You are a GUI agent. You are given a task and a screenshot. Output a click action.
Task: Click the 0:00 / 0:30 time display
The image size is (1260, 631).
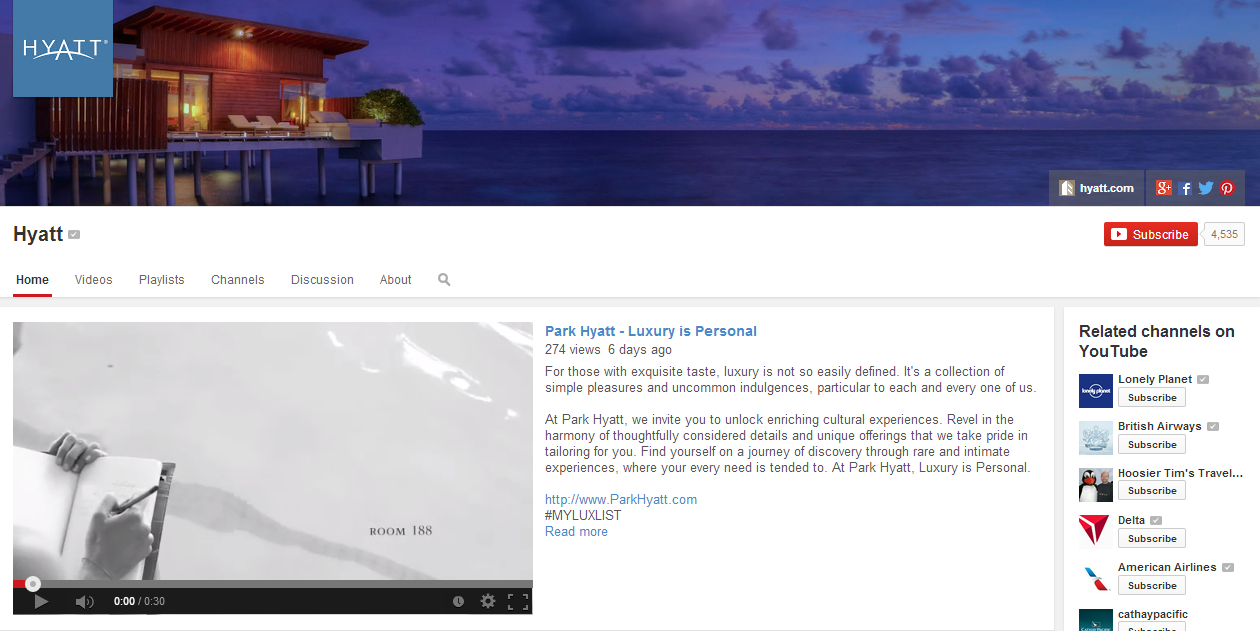pyautogui.click(x=139, y=601)
